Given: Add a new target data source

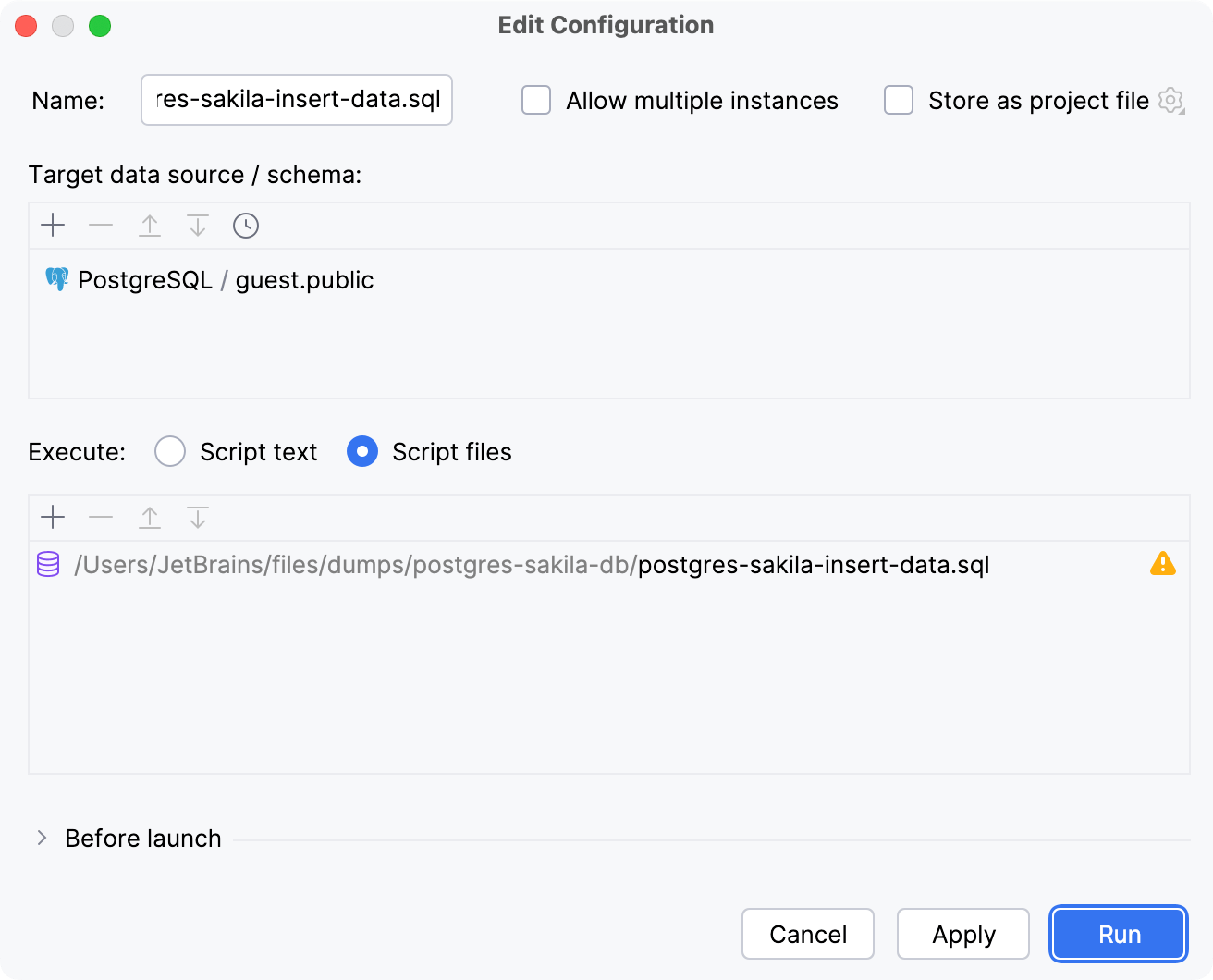Looking at the screenshot, I should tap(53, 225).
